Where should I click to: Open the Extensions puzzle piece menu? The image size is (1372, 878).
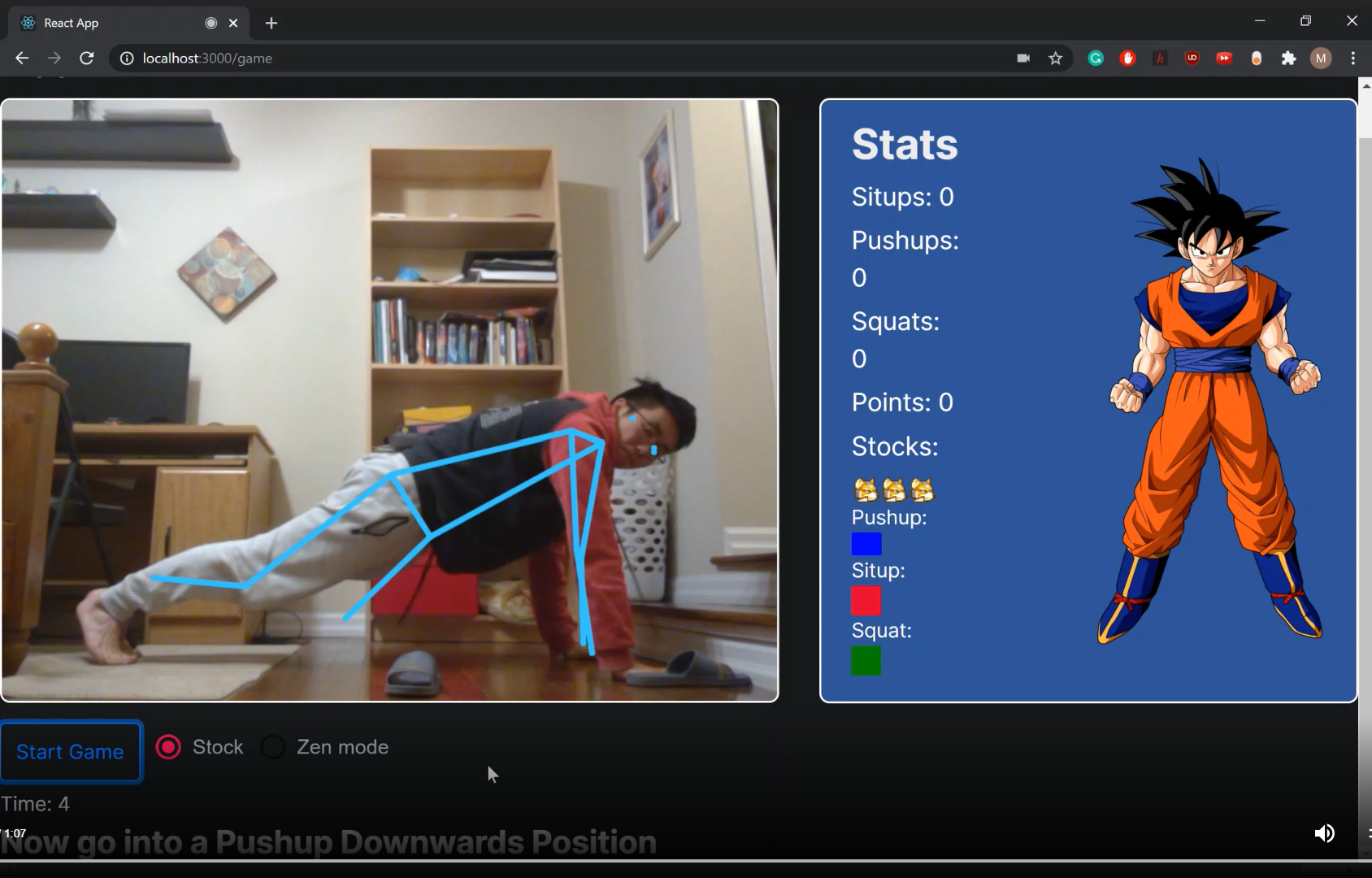click(x=1288, y=58)
